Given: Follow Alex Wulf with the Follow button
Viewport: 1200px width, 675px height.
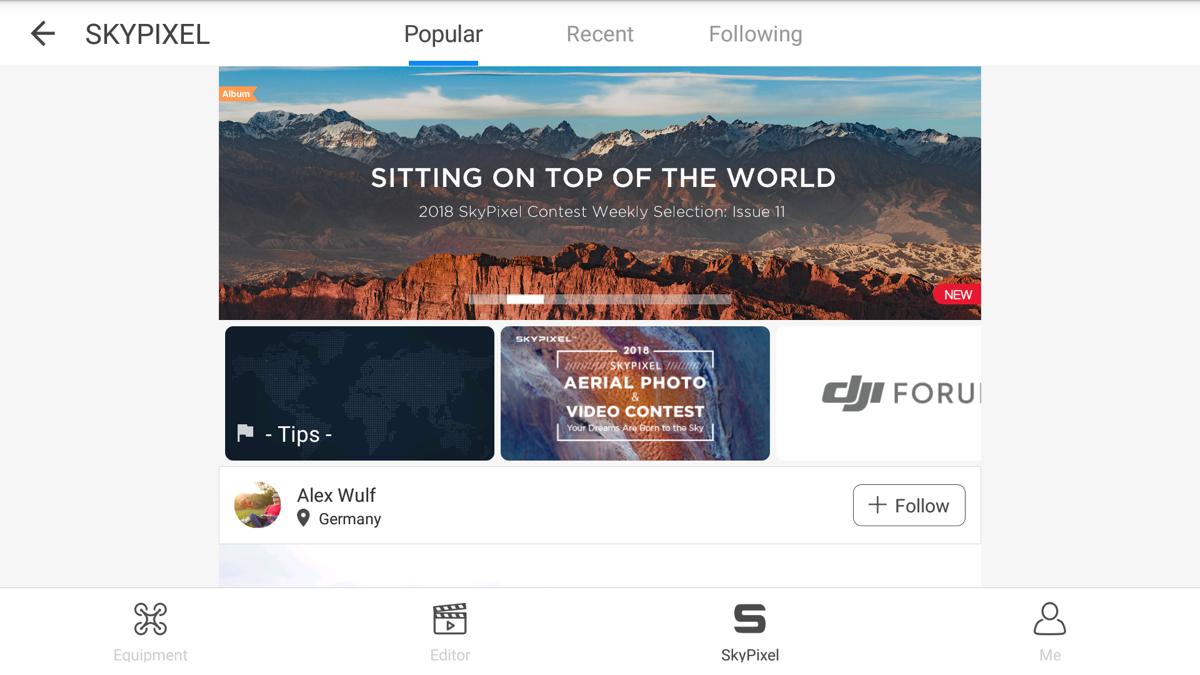Looking at the screenshot, I should pyautogui.click(x=909, y=505).
